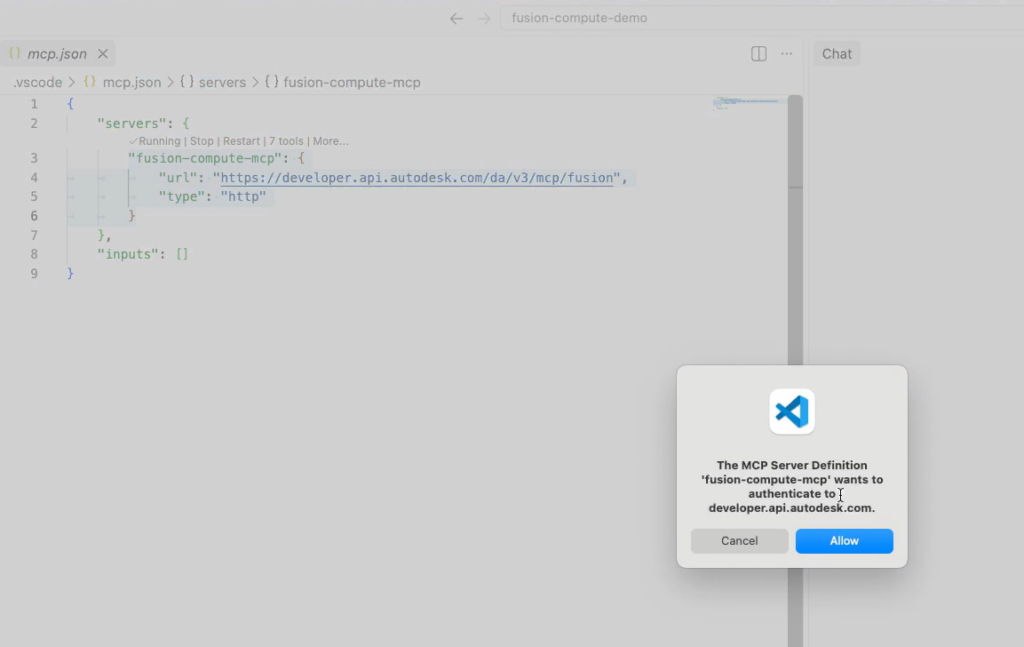Screen dimensions: 1024x647
Task: Restart the fusion-compute-mcp server
Action: [241, 141]
